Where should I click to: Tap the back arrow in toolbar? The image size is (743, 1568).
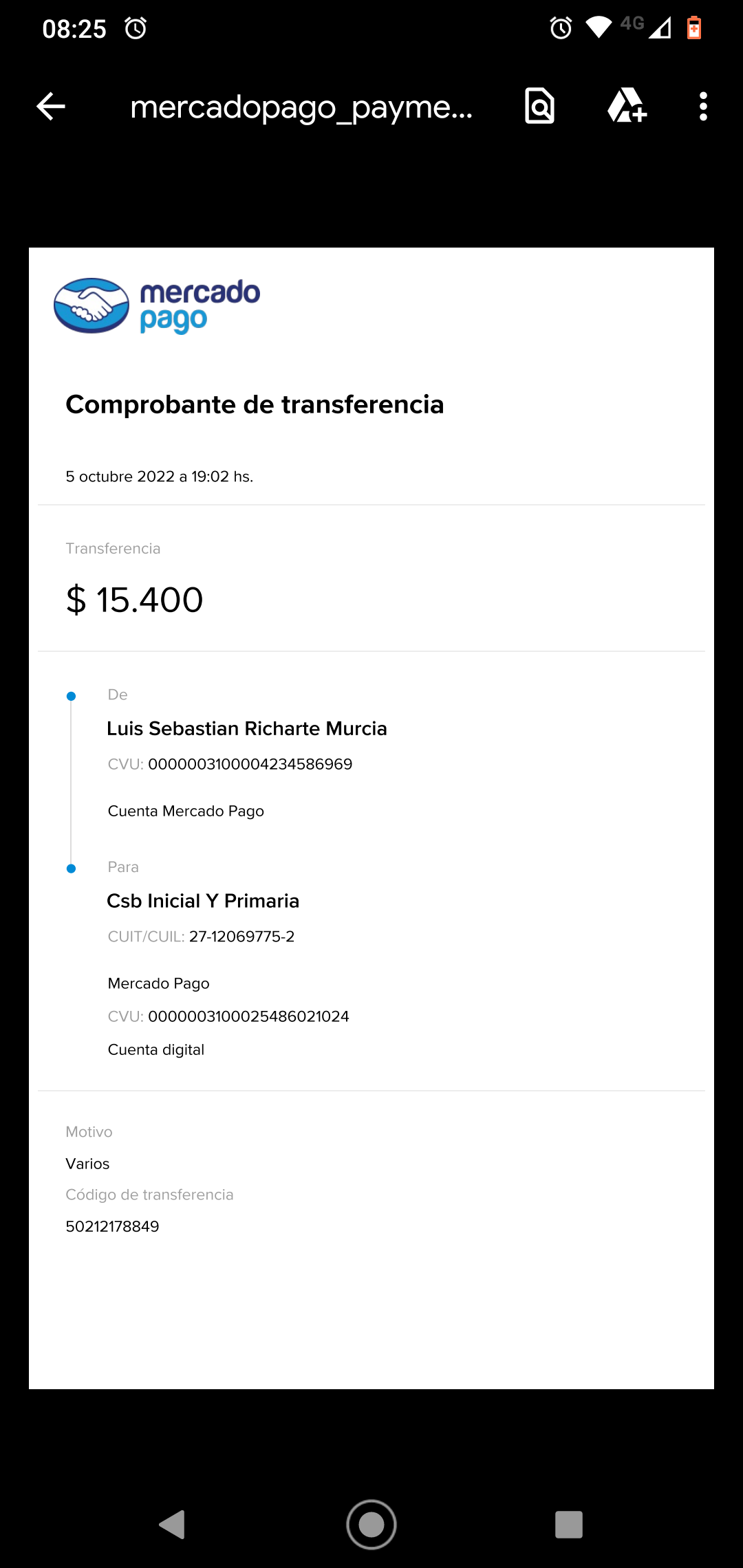click(x=51, y=107)
